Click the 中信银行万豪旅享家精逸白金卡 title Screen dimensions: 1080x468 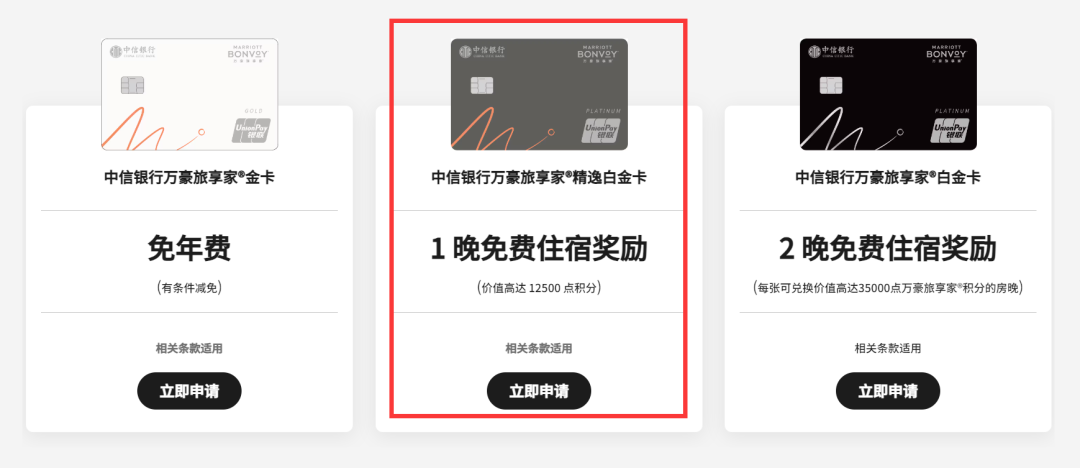coord(539,178)
